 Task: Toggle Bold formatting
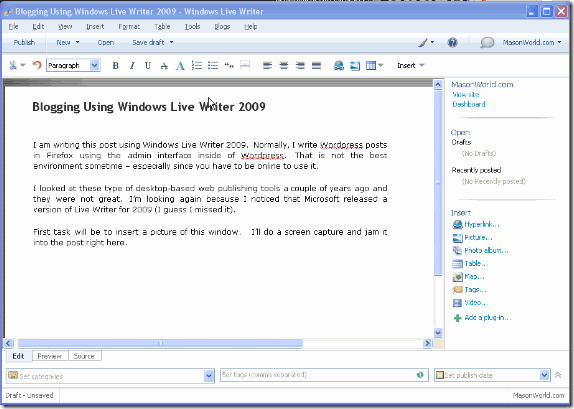(116, 66)
